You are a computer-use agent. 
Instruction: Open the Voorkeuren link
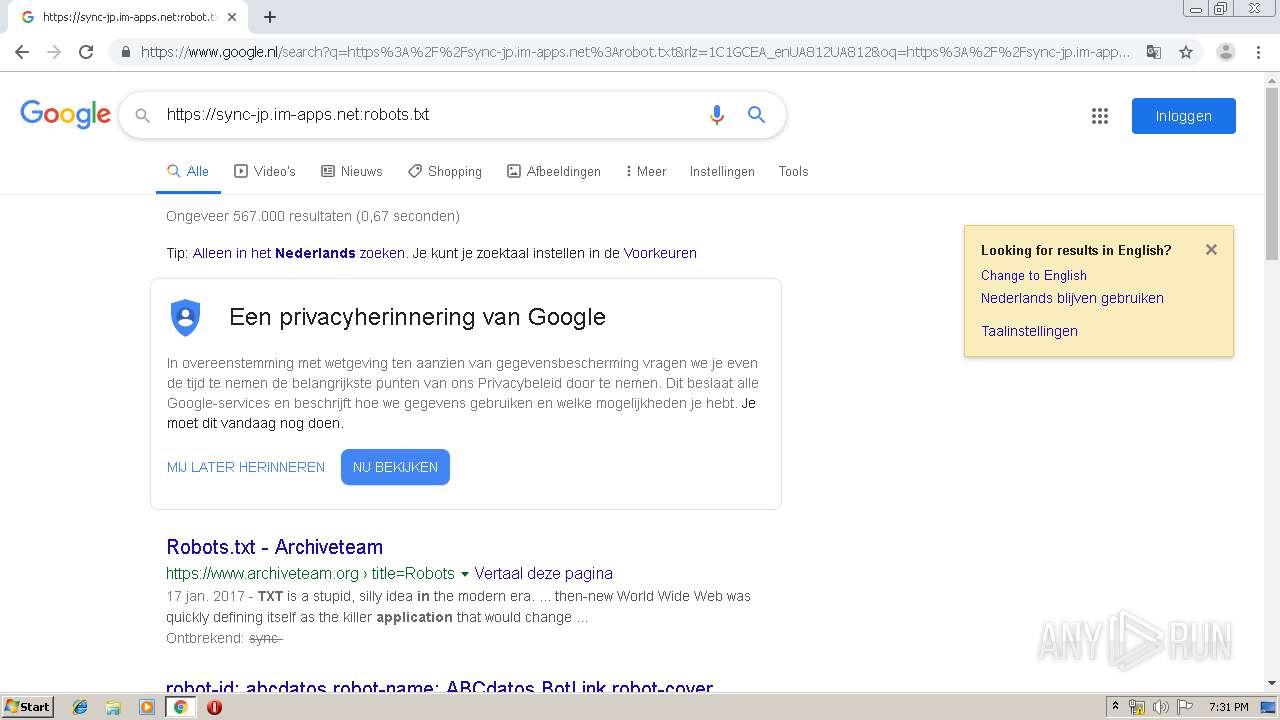660,253
